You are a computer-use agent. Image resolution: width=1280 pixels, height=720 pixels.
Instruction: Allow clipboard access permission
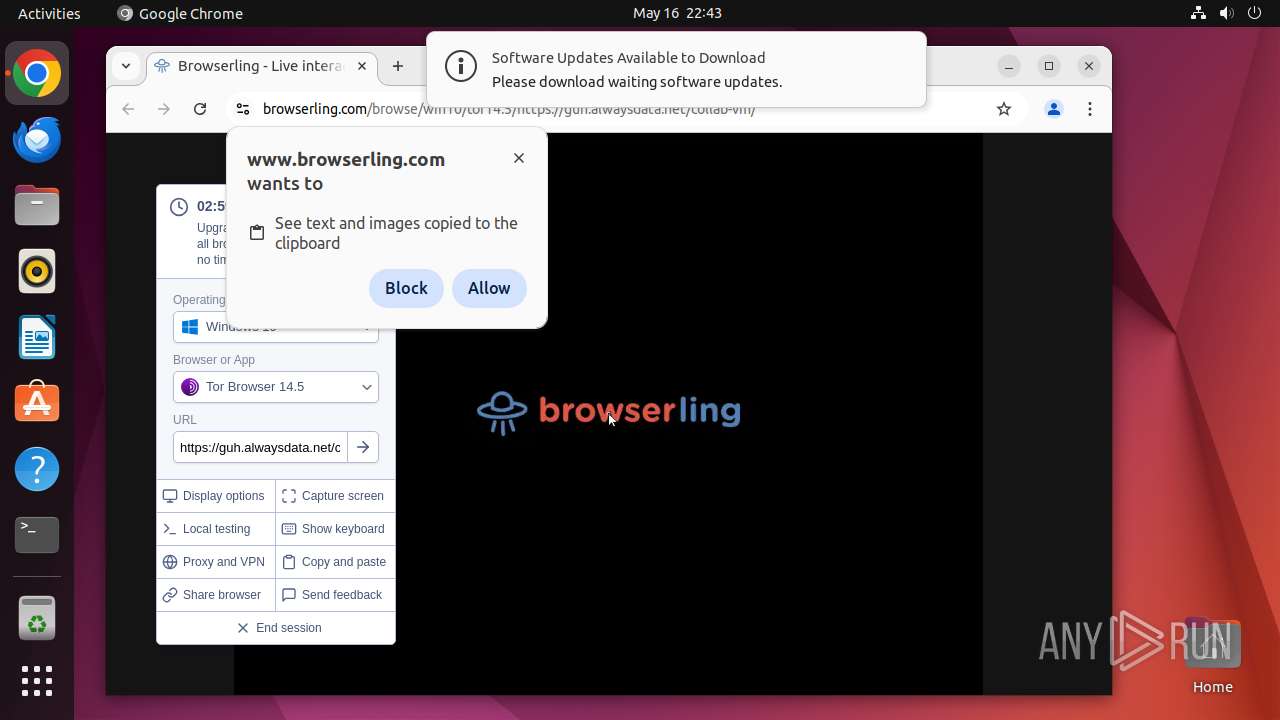point(489,288)
